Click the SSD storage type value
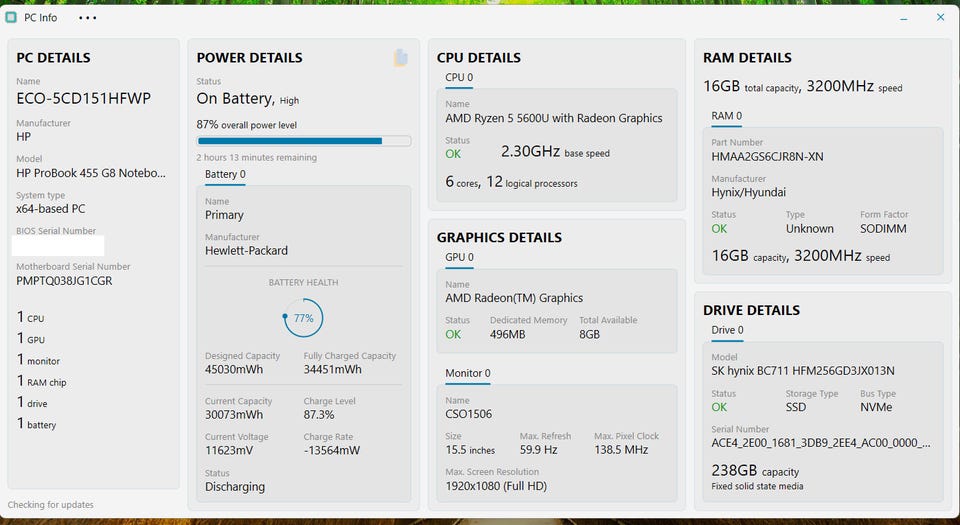Image resolution: width=960 pixels, height=525 pixels. tap(796, 408)
